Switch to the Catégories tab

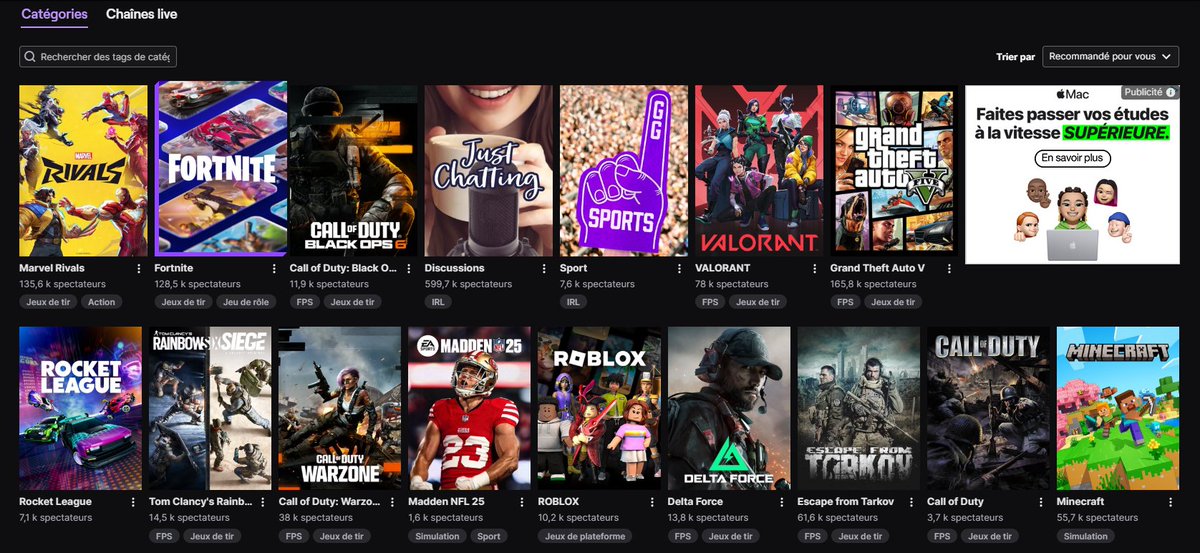coord(54,15)
